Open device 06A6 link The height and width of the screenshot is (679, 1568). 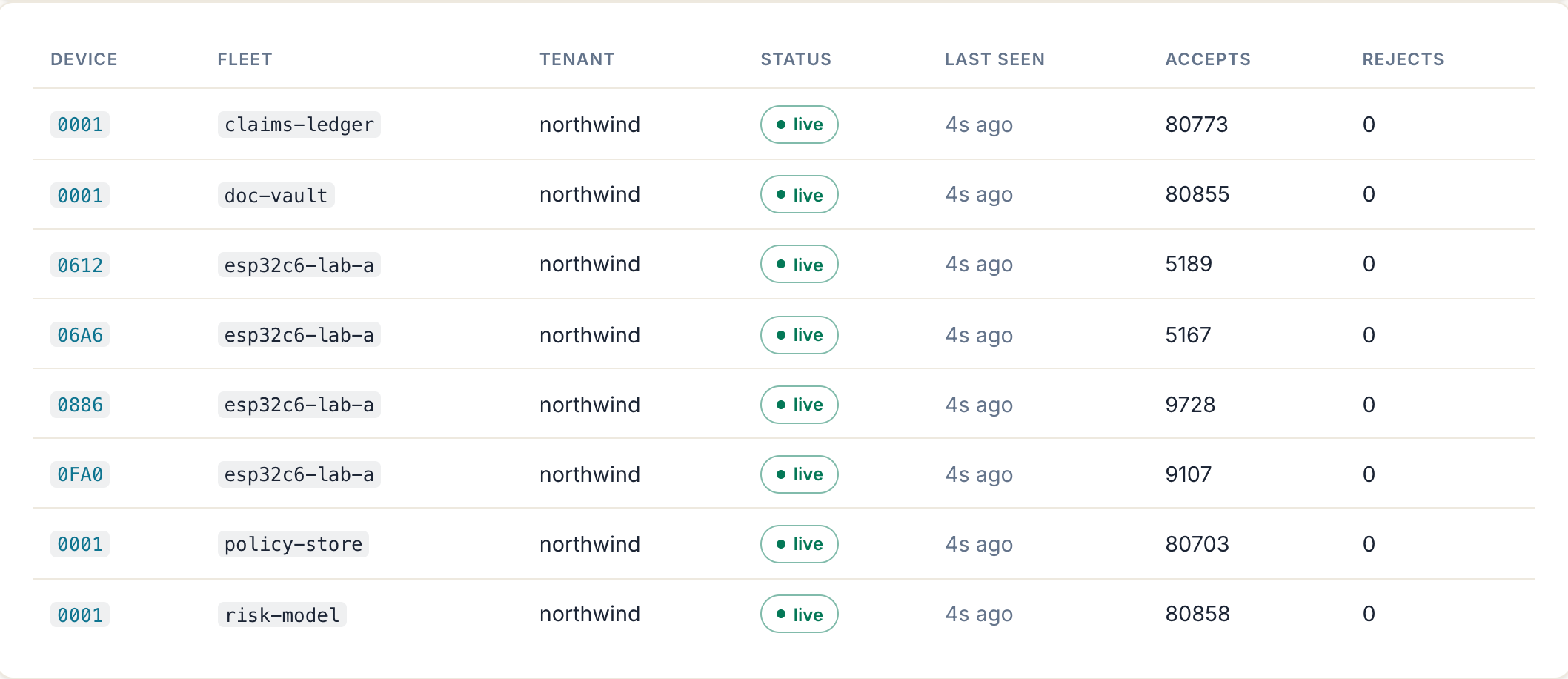[x=80, y=335]
